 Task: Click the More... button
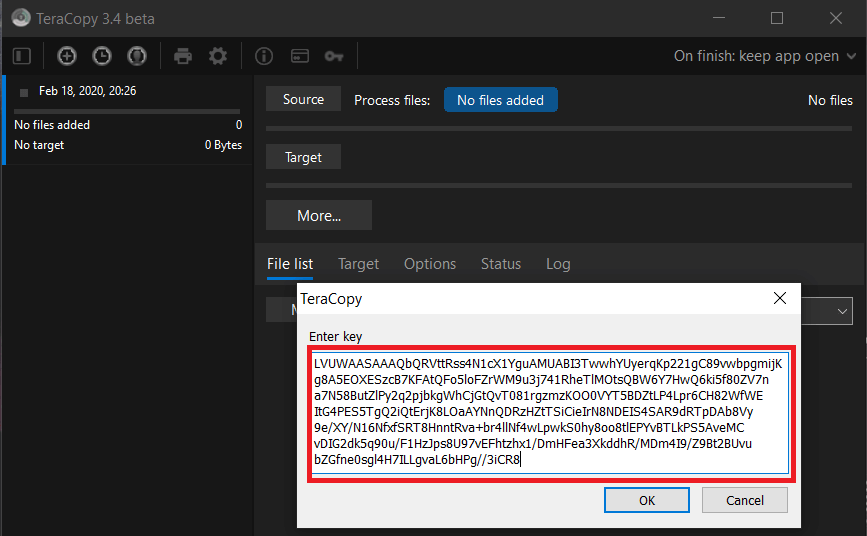[x=318, y=215]
